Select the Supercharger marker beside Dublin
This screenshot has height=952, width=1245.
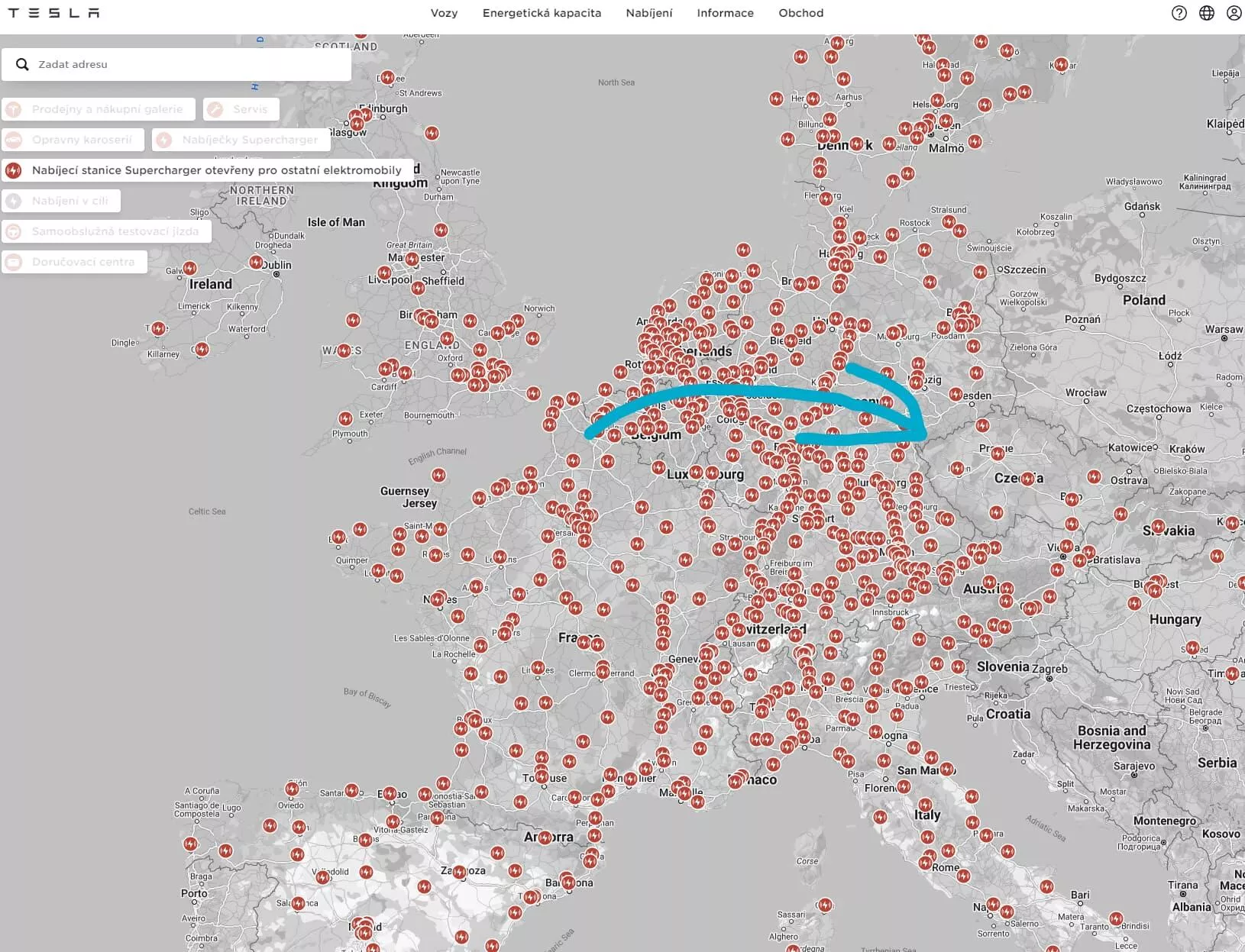(x=256, y=262)
